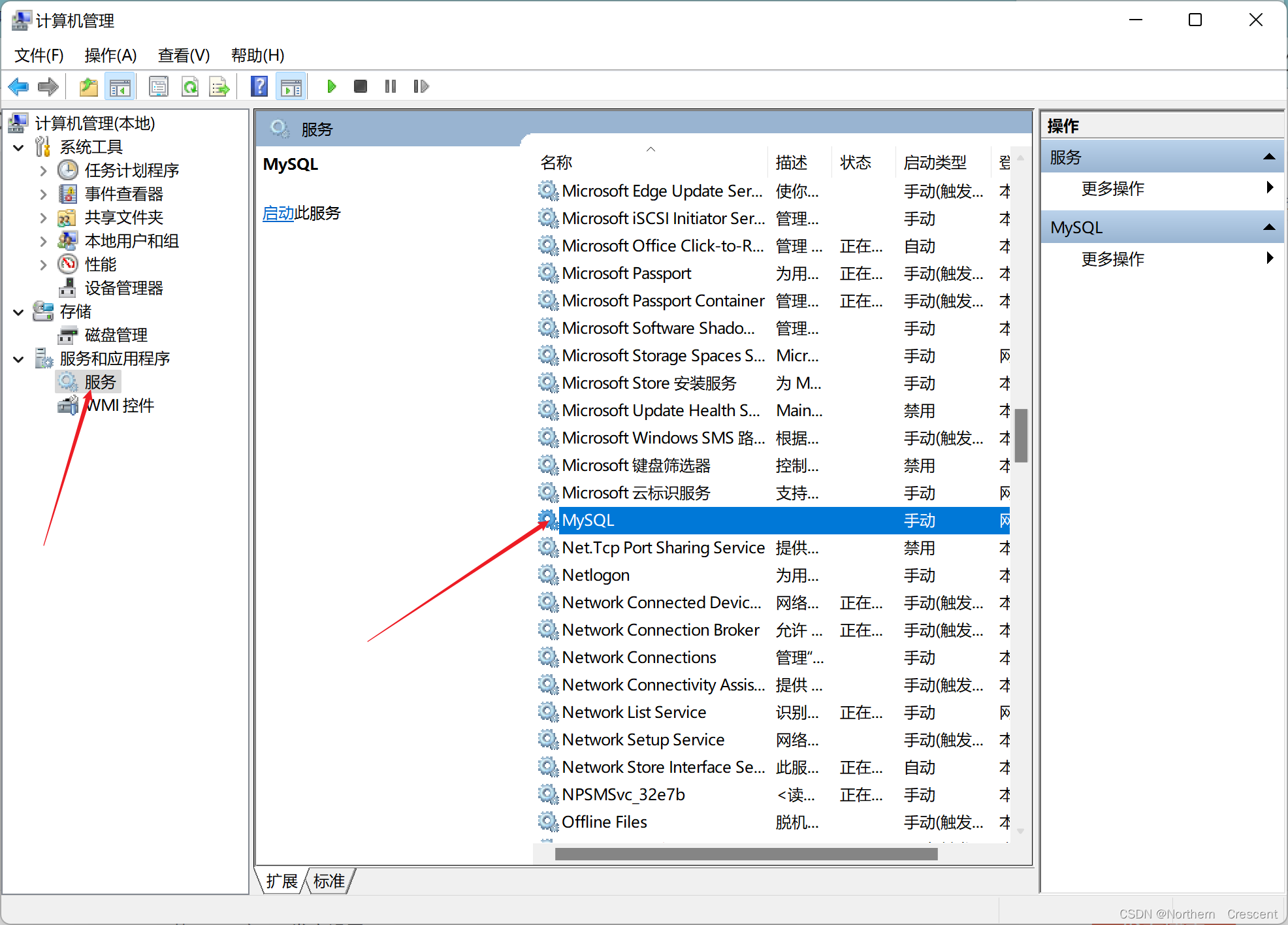Click the Refresh toolbar icon

coord(190,86)
